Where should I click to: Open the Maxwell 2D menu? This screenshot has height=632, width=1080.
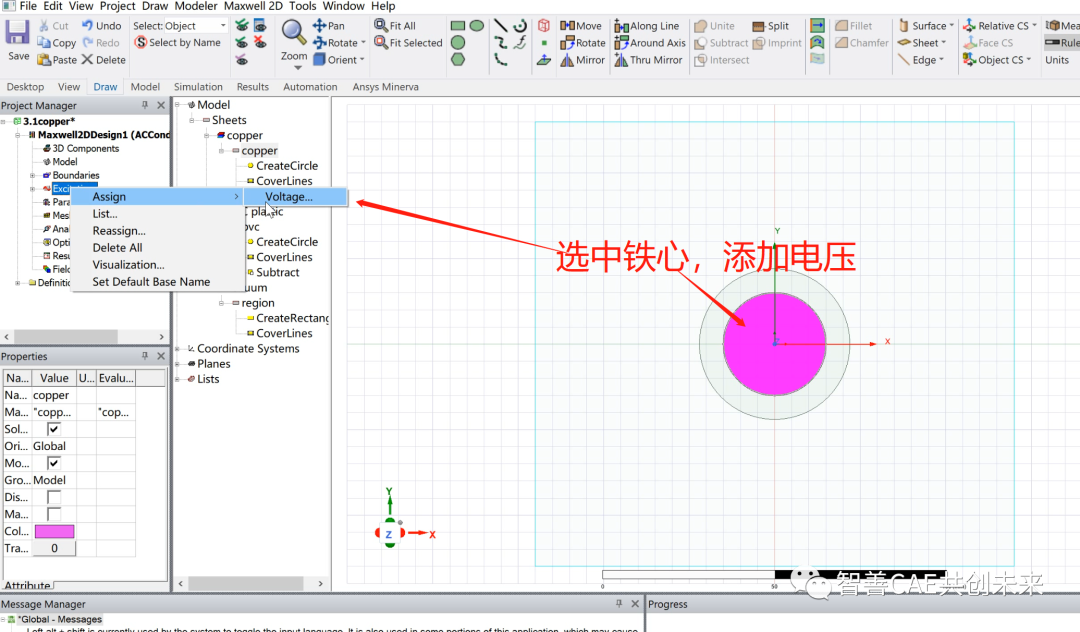(x=252, y=6)
